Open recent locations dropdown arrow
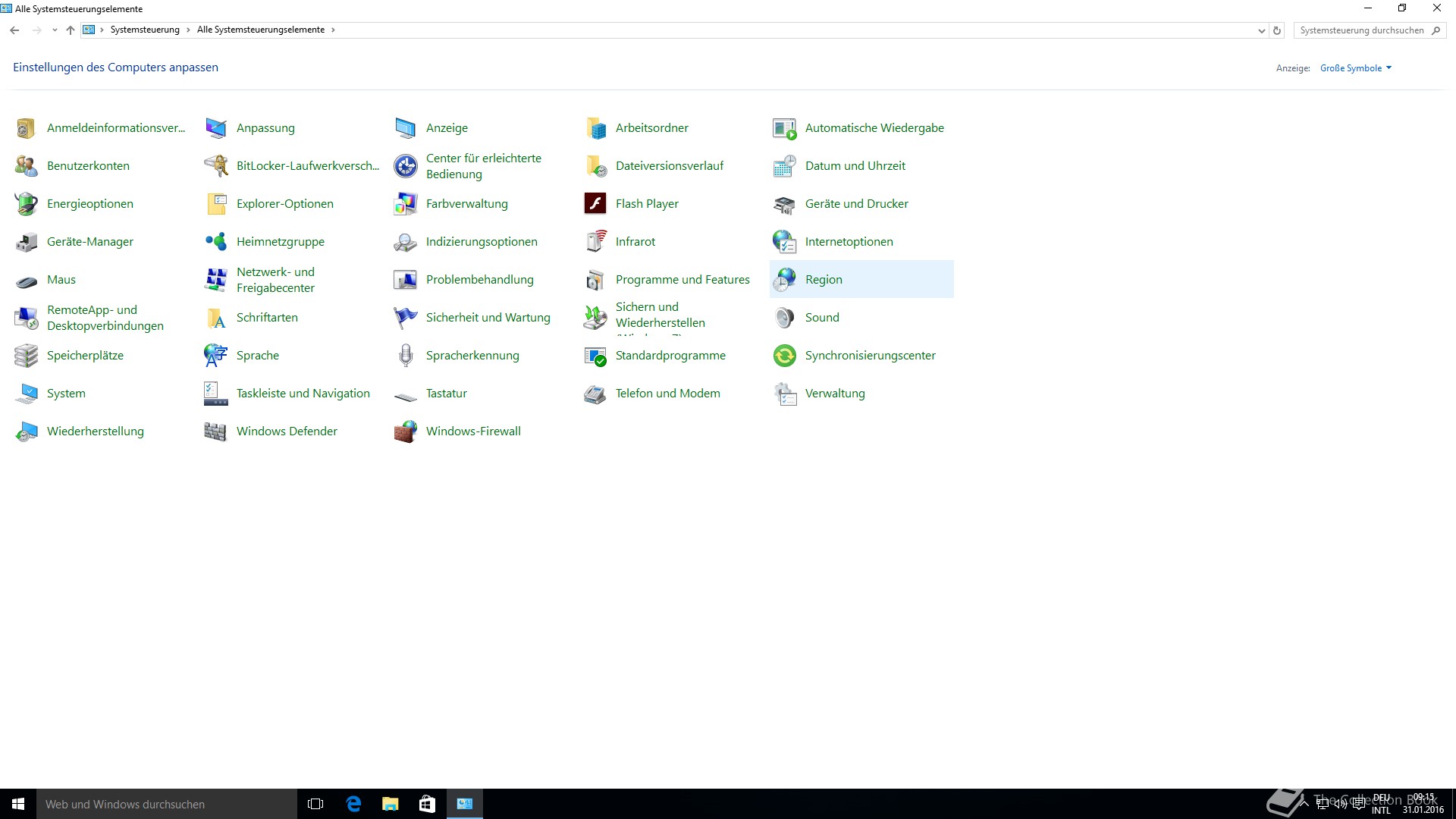Image resolution: width=1456 pixels, height=819 pixels. coord(55,30)
